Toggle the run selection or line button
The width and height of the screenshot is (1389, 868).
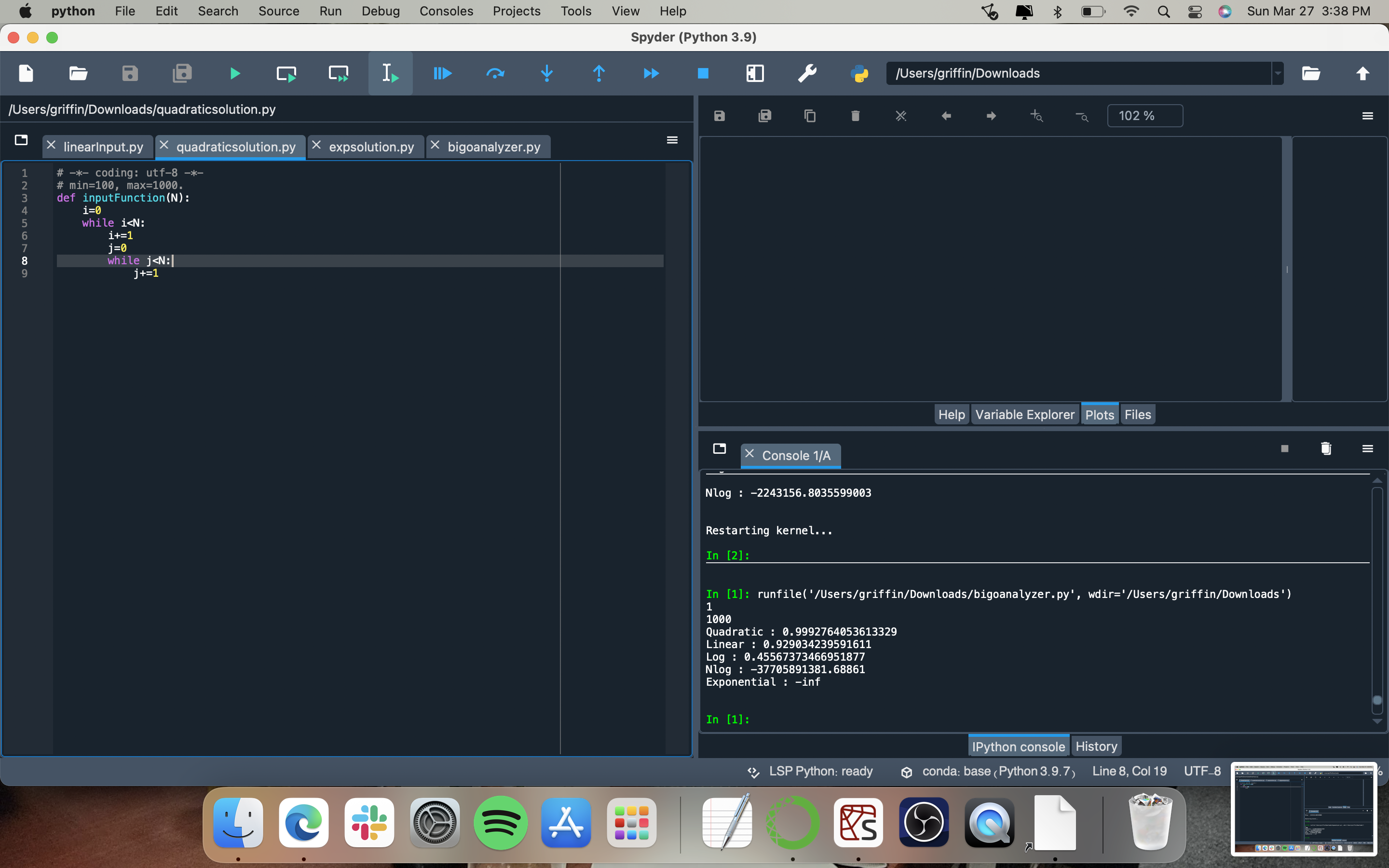[390, 73]
